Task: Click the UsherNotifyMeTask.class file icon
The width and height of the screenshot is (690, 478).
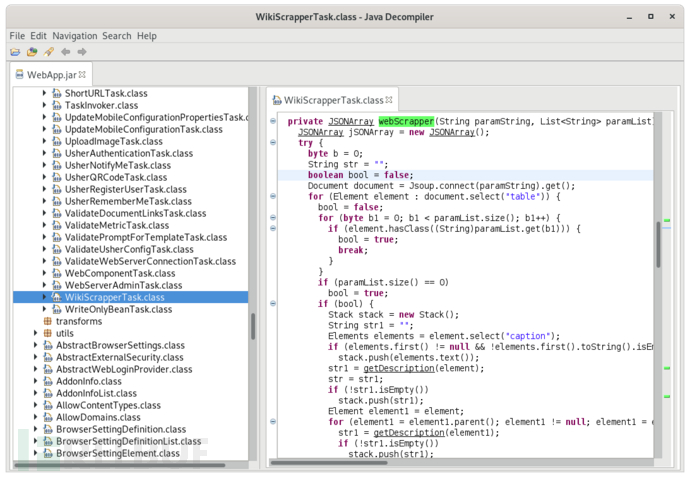Action: (56, 165)
